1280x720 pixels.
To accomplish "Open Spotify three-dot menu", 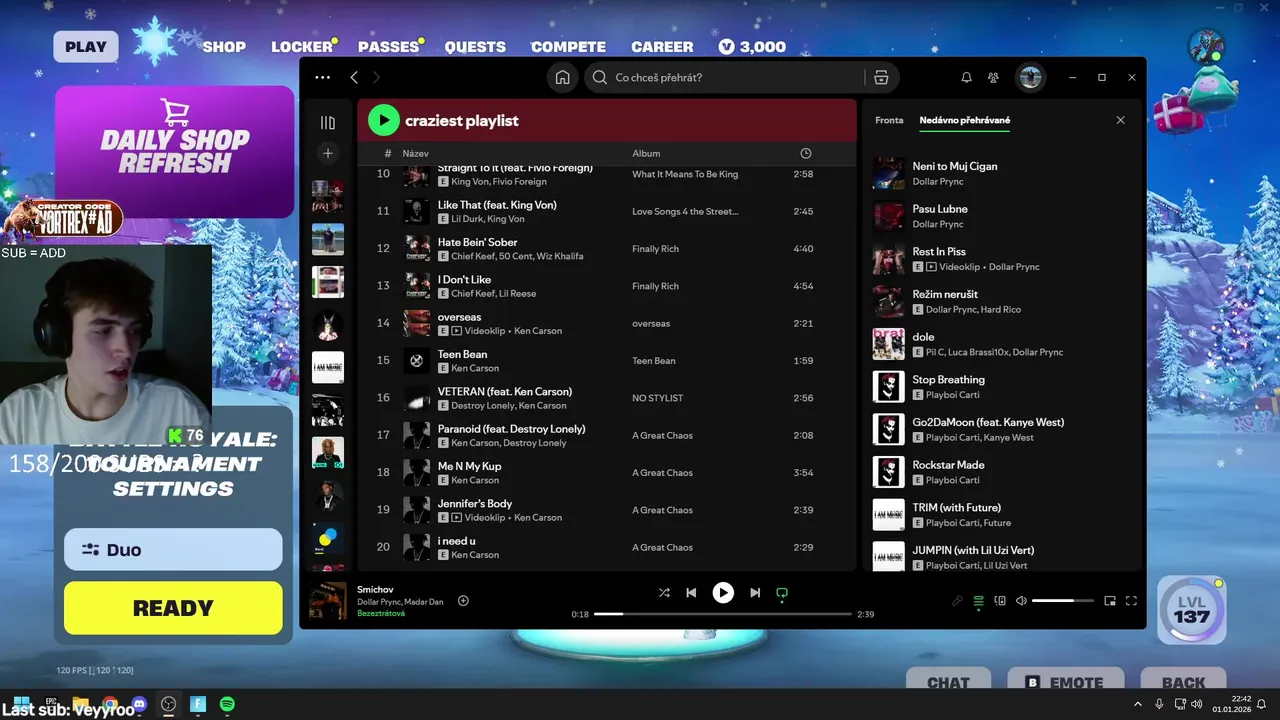I will (x=322, y=77).
